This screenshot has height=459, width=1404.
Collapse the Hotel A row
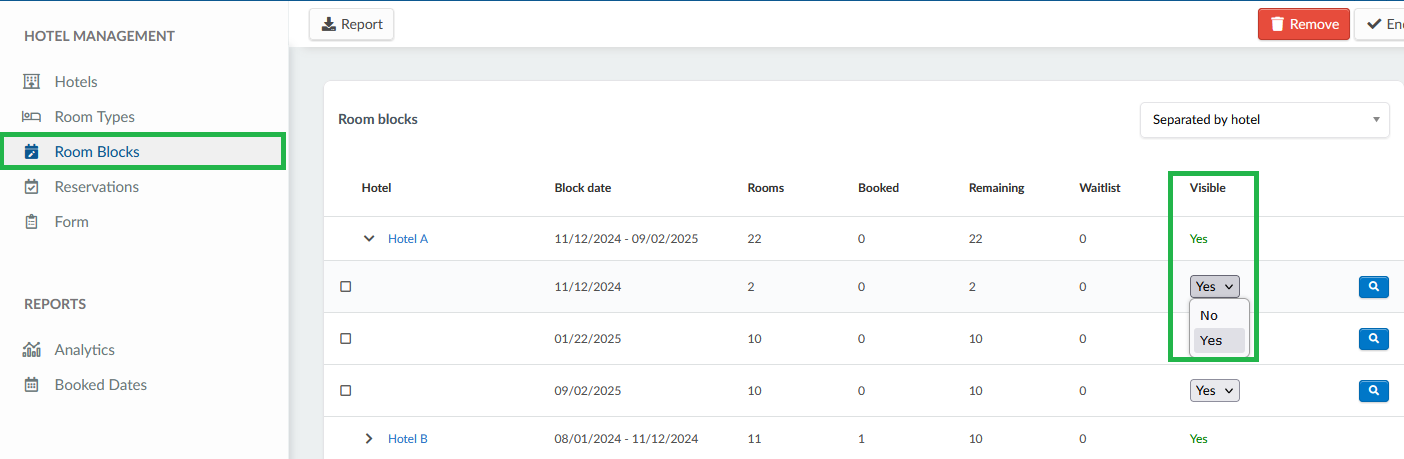369,239
